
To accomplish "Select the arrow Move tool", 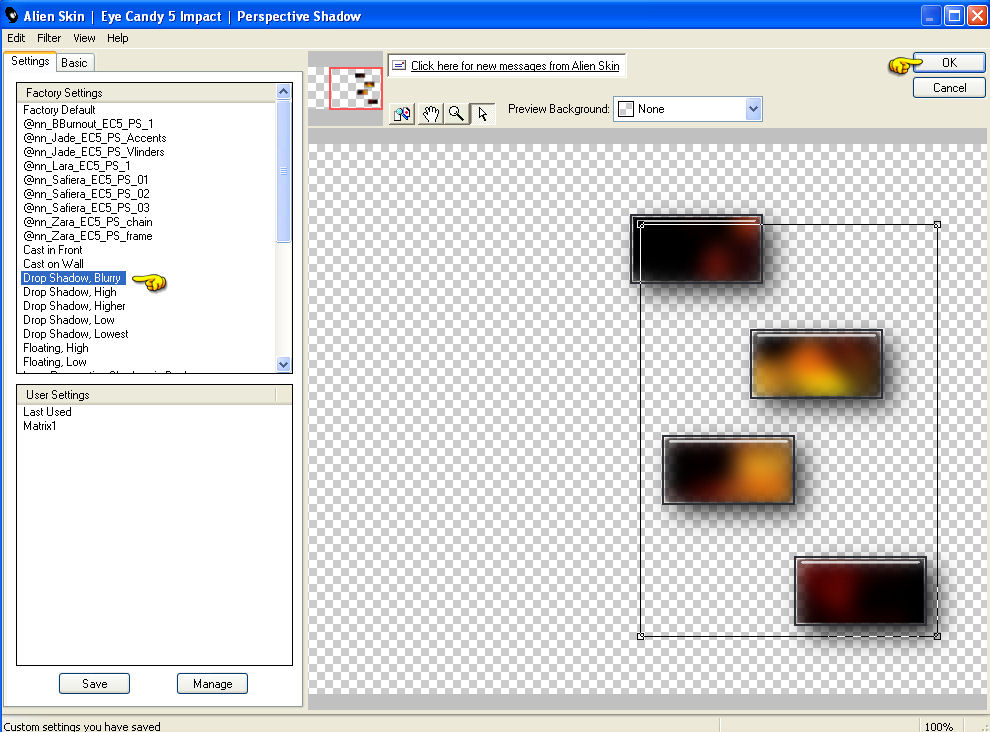I will pos(483,114).
